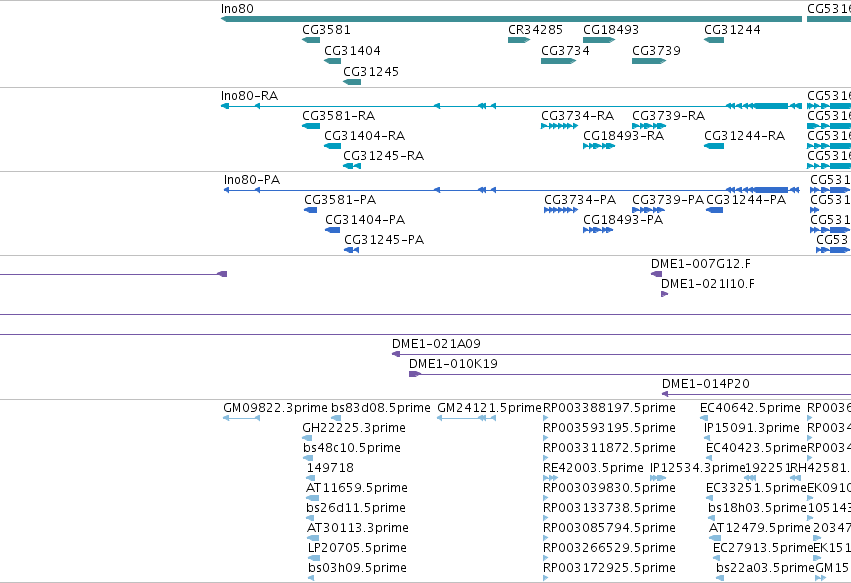Select the RE42003.5prime EST
851x583 pixels.
coord(550,478)
